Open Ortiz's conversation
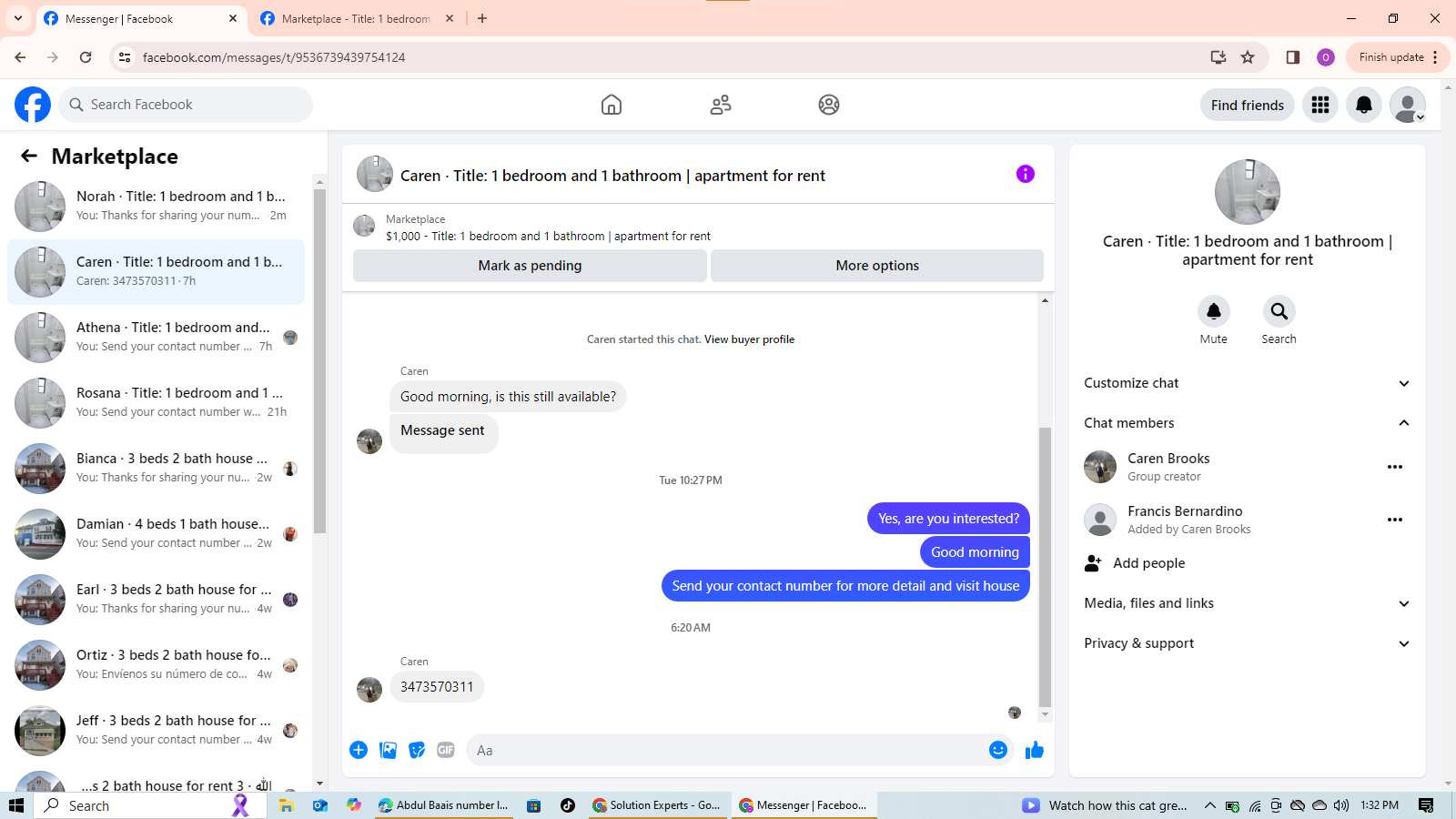1456x819 pixels. 157,665
